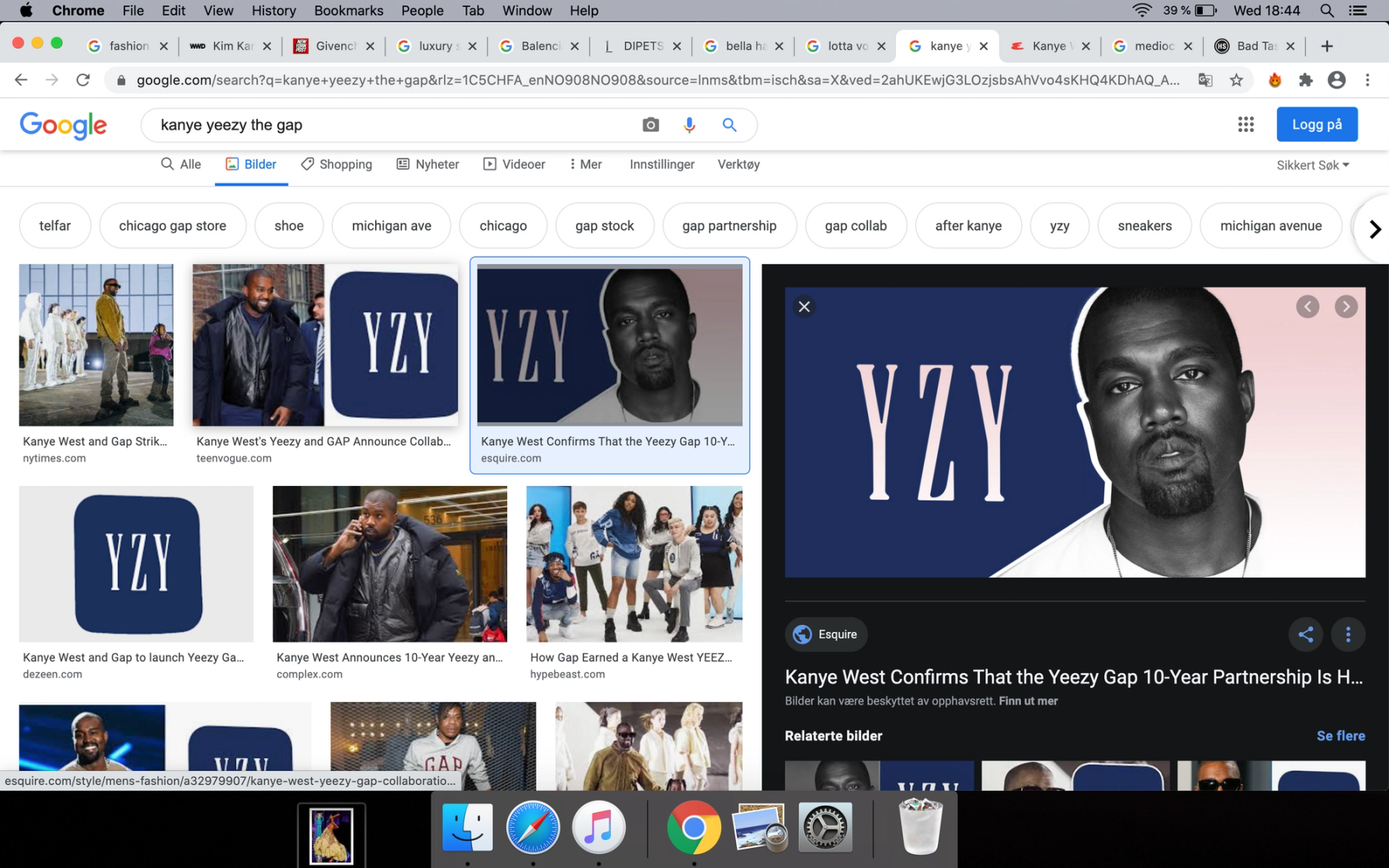
Task: Click the search input field
Action: coord(394,125)
